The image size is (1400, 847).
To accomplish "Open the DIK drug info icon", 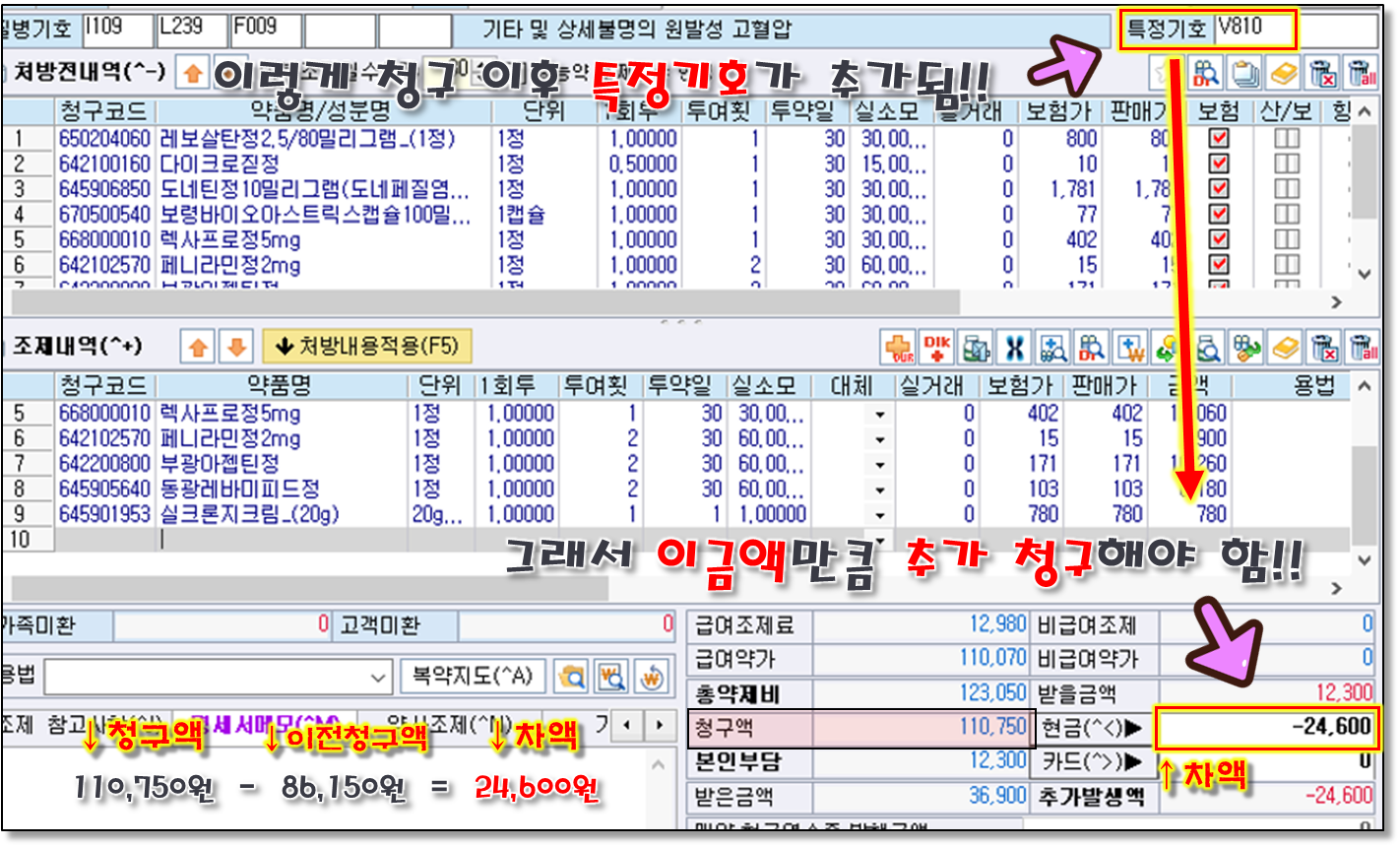I will (936, 348).
